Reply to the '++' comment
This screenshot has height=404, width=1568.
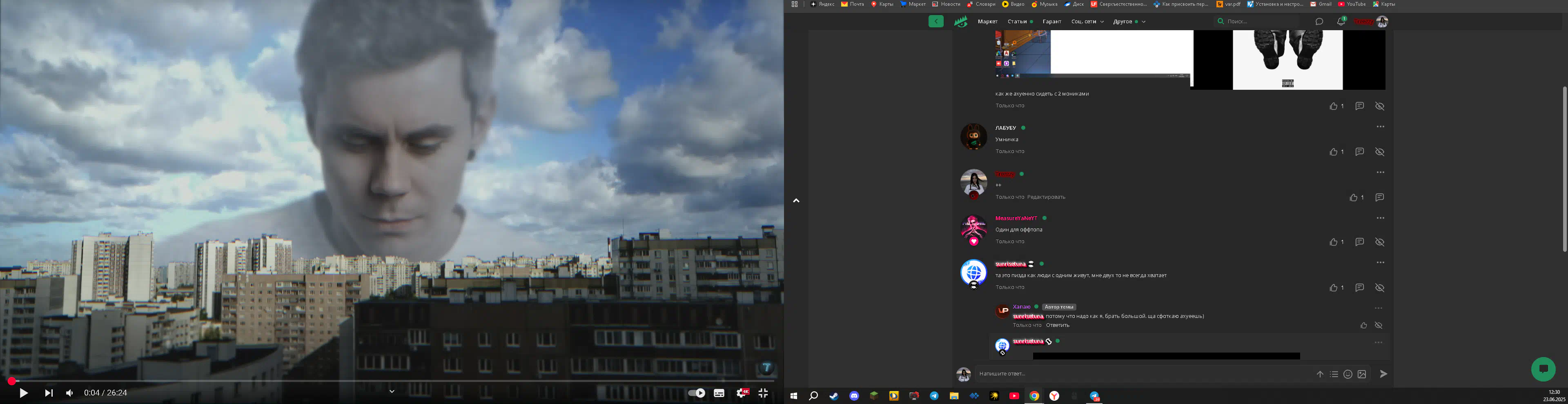pos(1380,197)
